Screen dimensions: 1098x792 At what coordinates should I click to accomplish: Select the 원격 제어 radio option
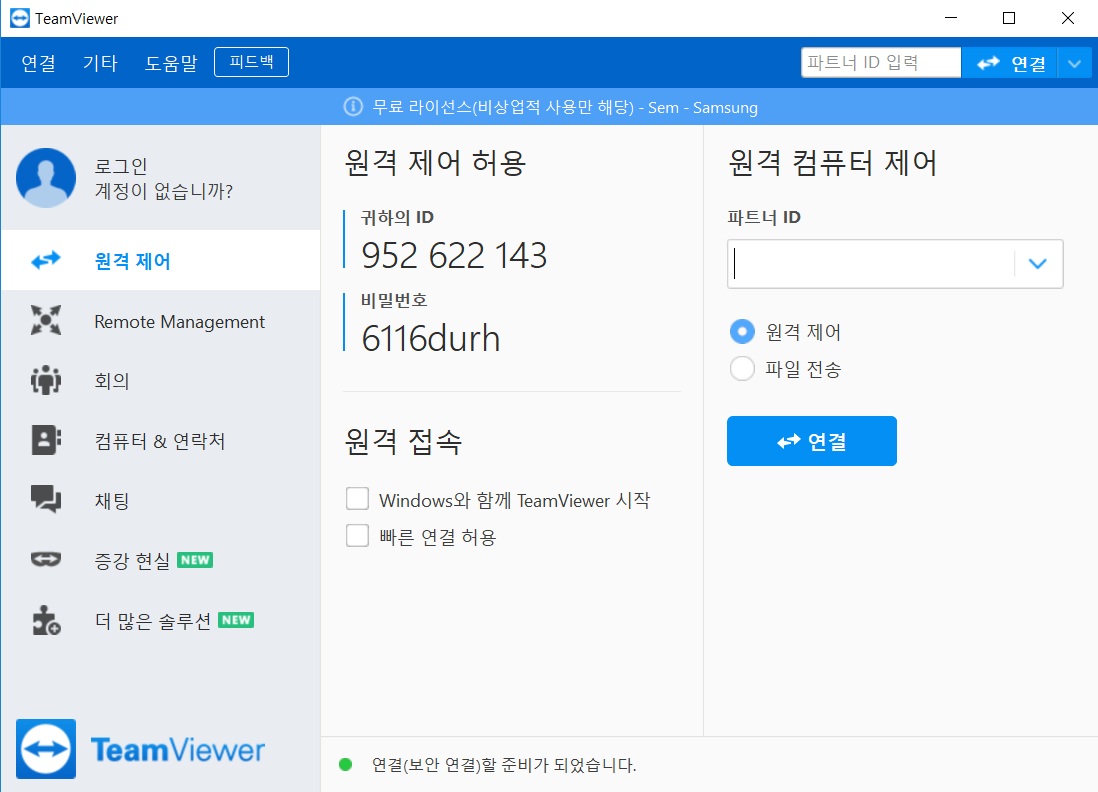742,331
